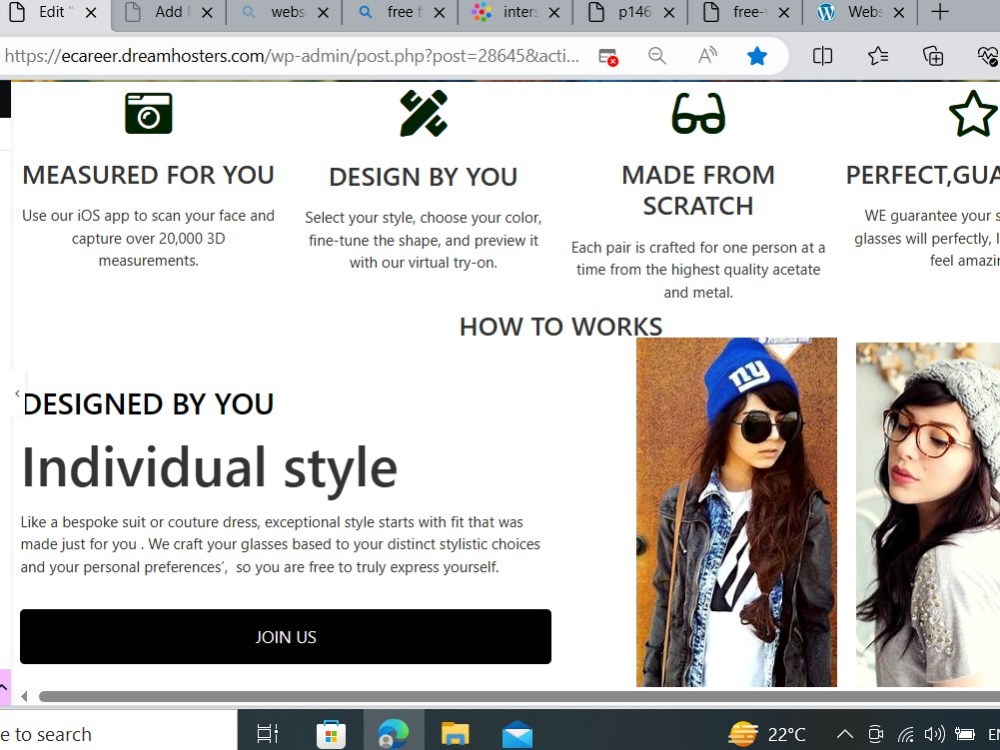Image resolution: width=1000 pixels, height=750 pixels.
Task: Open the Mail app on the taskbar
Action: 517,735
